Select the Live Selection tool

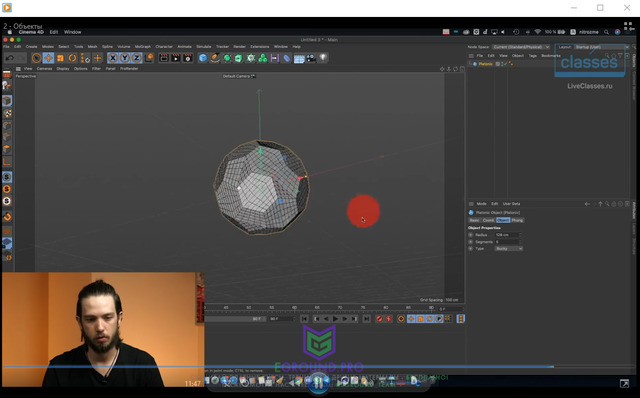[x=36, y=58]
